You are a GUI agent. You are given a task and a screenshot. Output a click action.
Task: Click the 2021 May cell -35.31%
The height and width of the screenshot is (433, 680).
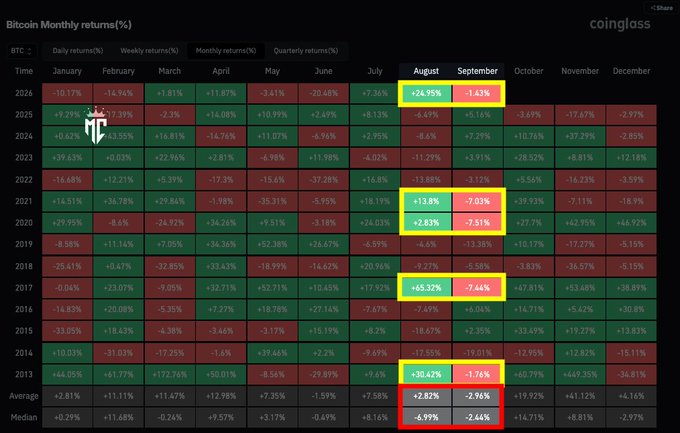coord(272,201)
